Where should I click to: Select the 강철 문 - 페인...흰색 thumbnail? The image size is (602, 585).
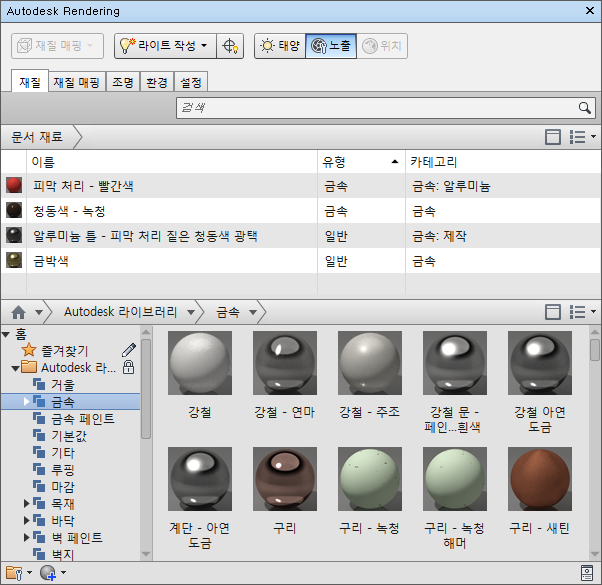click(x=455, y=363)
